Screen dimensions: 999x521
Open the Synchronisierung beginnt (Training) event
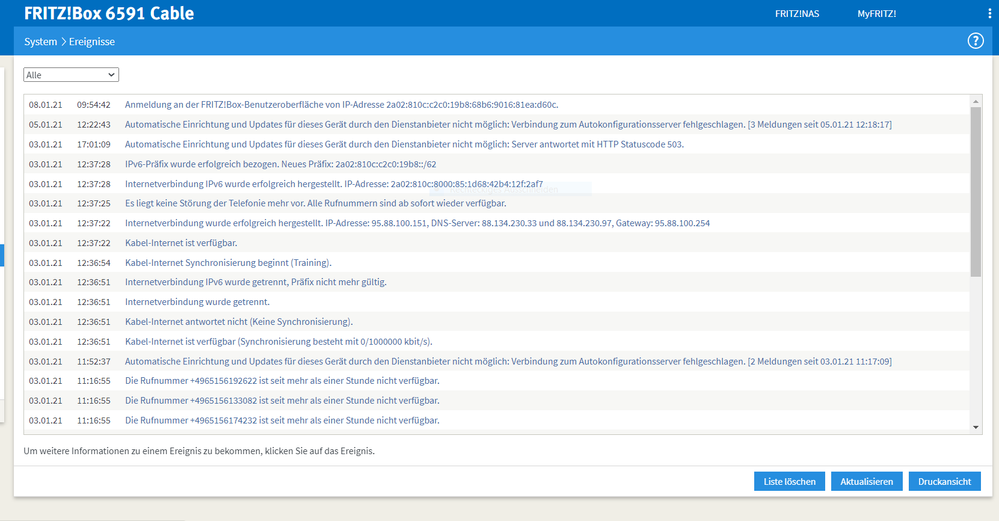(x=228, y=262)
